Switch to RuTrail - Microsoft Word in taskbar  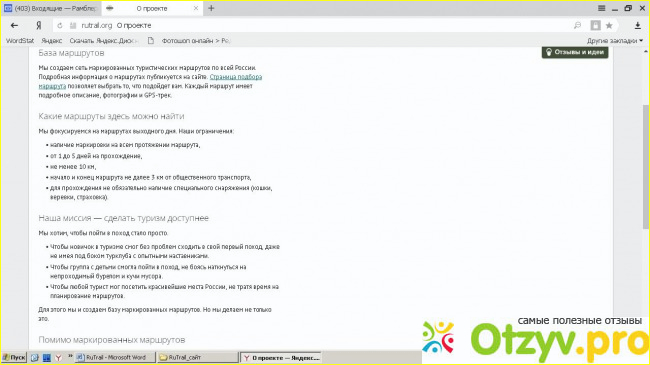[115, 358]
